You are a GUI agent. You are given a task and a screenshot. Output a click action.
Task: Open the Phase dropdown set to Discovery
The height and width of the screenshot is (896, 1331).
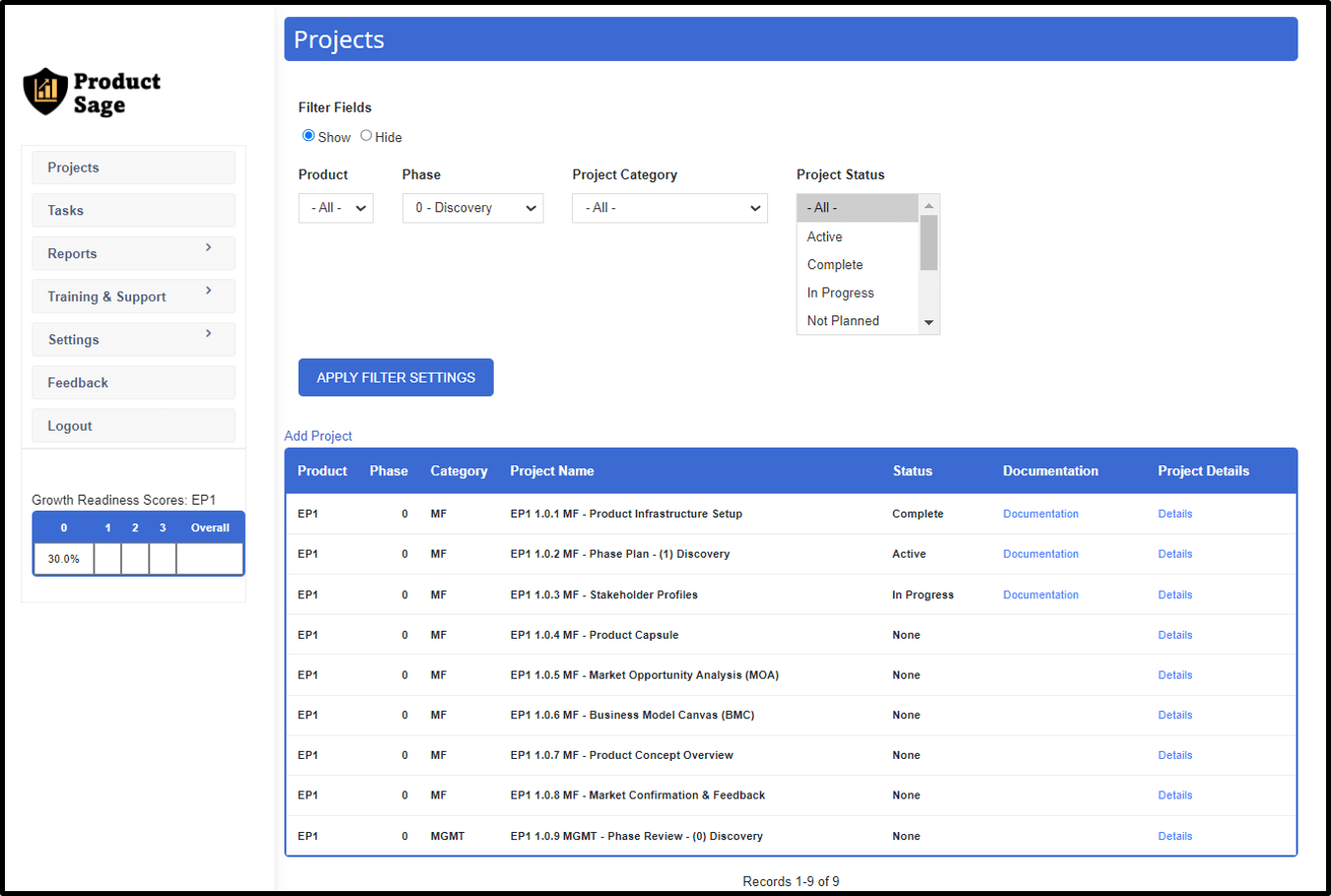(x=472, y=208)
